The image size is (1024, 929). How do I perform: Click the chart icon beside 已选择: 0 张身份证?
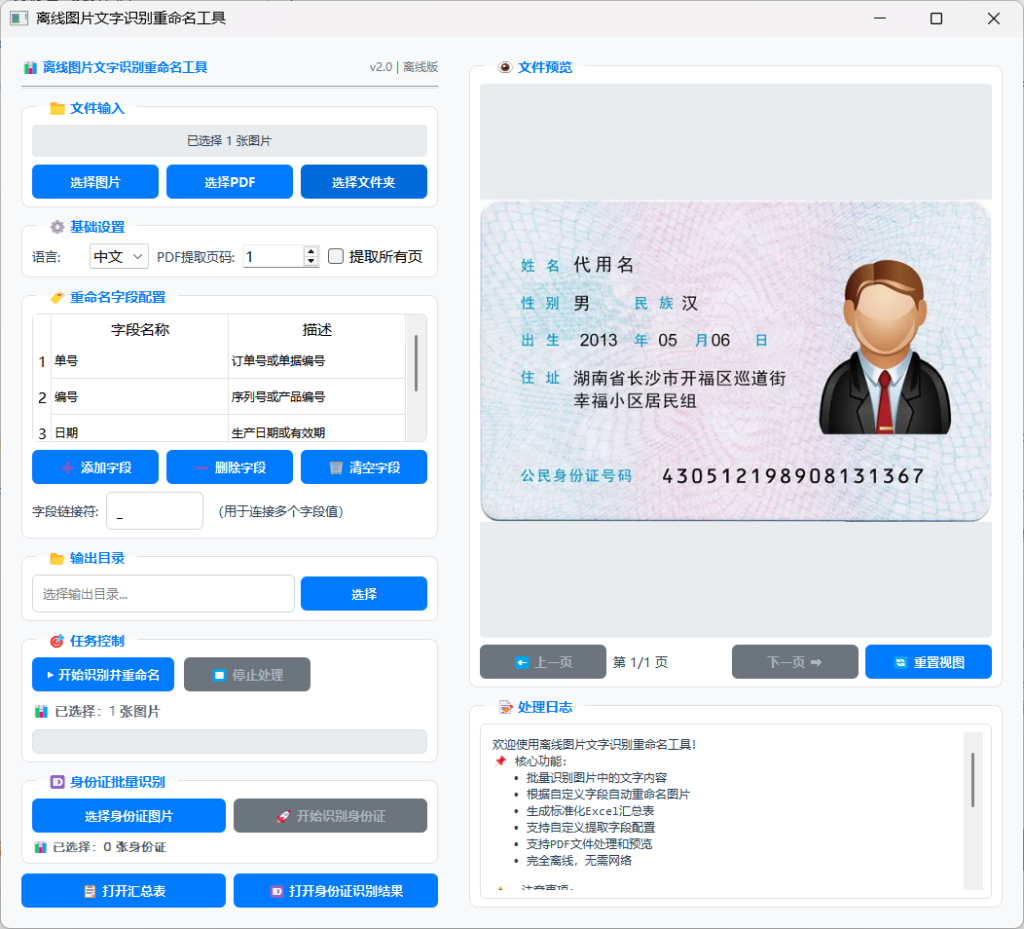click(x=40, y=847)
